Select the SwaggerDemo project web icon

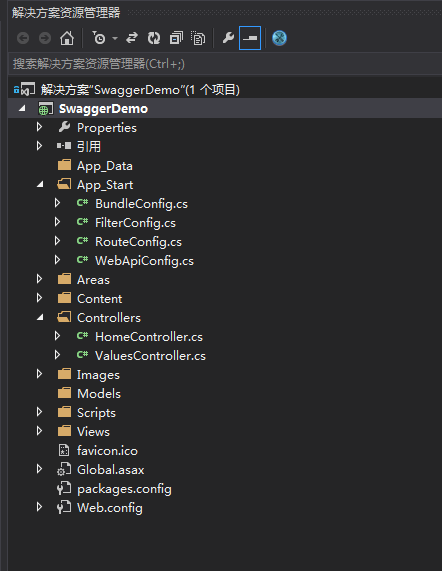coord(46,109)
